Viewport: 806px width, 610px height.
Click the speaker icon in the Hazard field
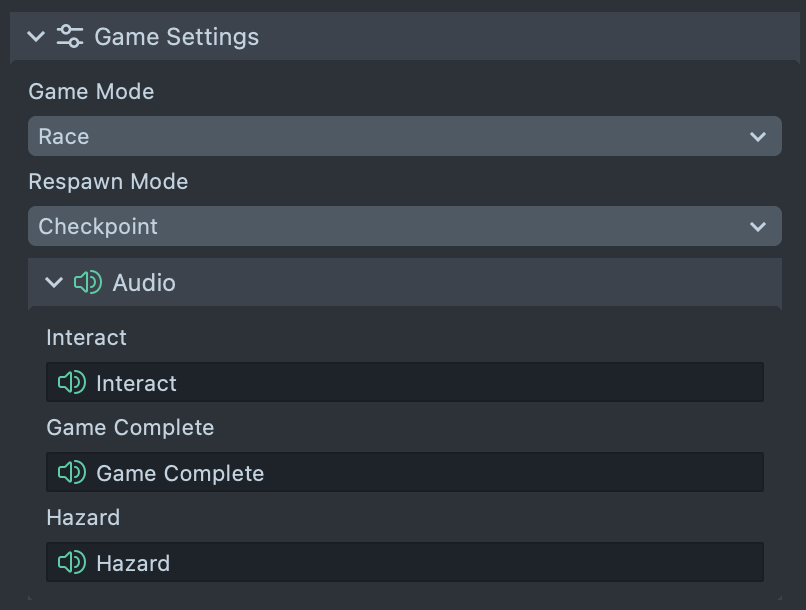[x=70, y=562]
